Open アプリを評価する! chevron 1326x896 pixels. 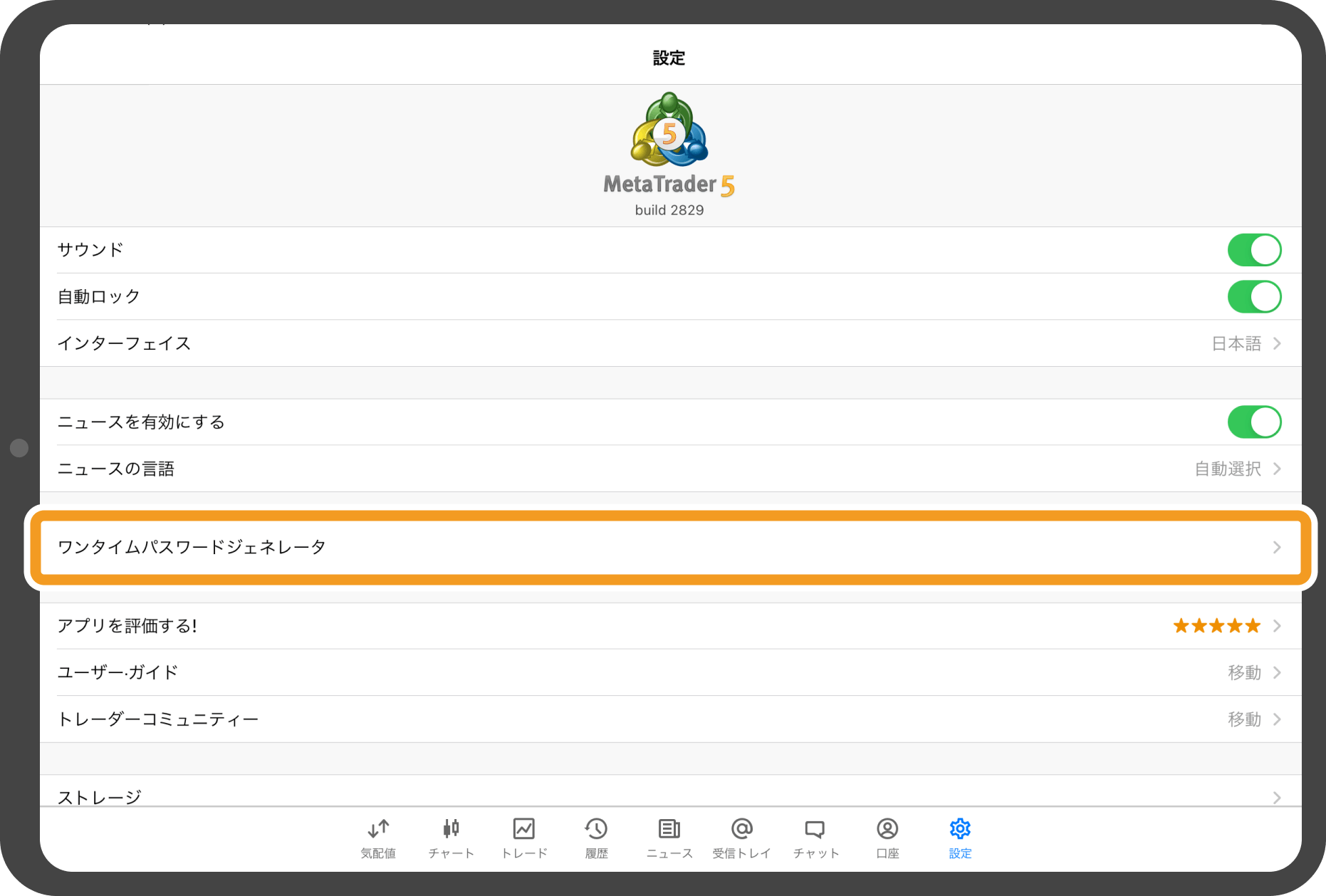click(x=1277, y=626)
